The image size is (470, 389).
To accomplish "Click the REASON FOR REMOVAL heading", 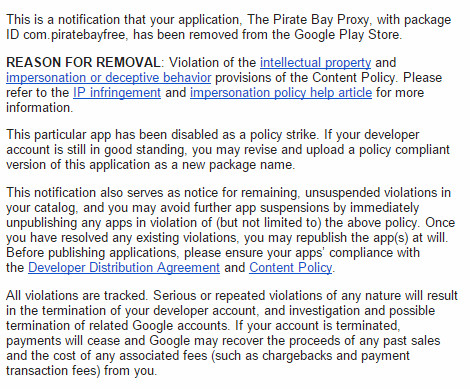I will tap(83, 63).
